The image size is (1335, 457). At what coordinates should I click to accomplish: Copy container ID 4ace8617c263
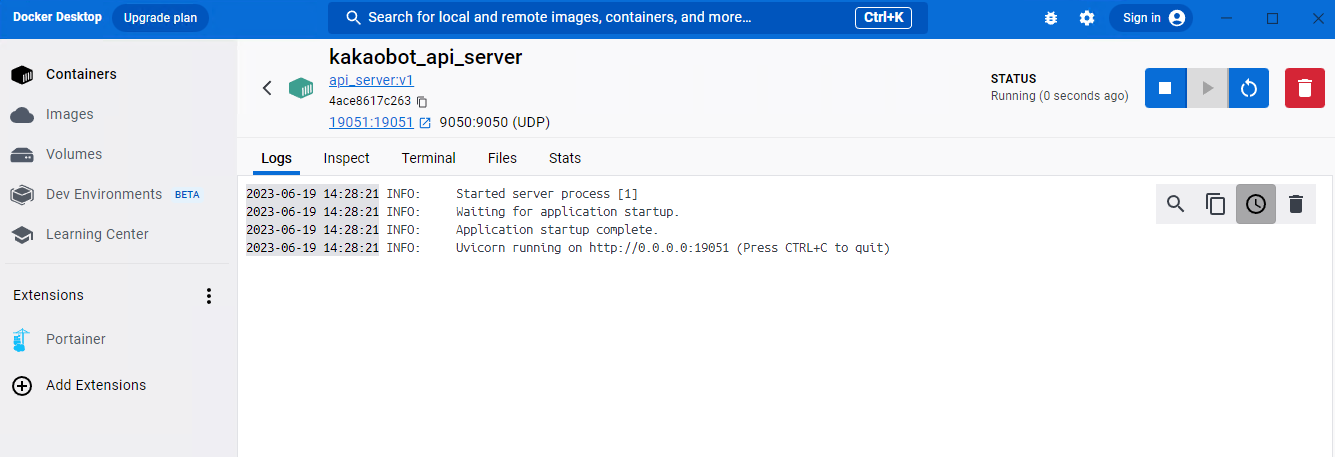tap(422, 102)
